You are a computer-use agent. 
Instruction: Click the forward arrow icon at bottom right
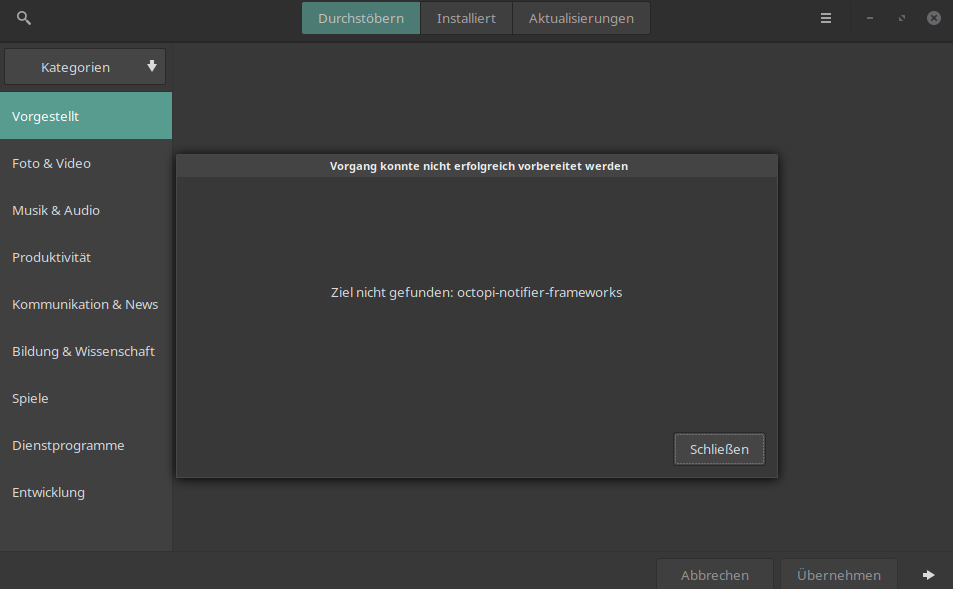pos(928,574)
